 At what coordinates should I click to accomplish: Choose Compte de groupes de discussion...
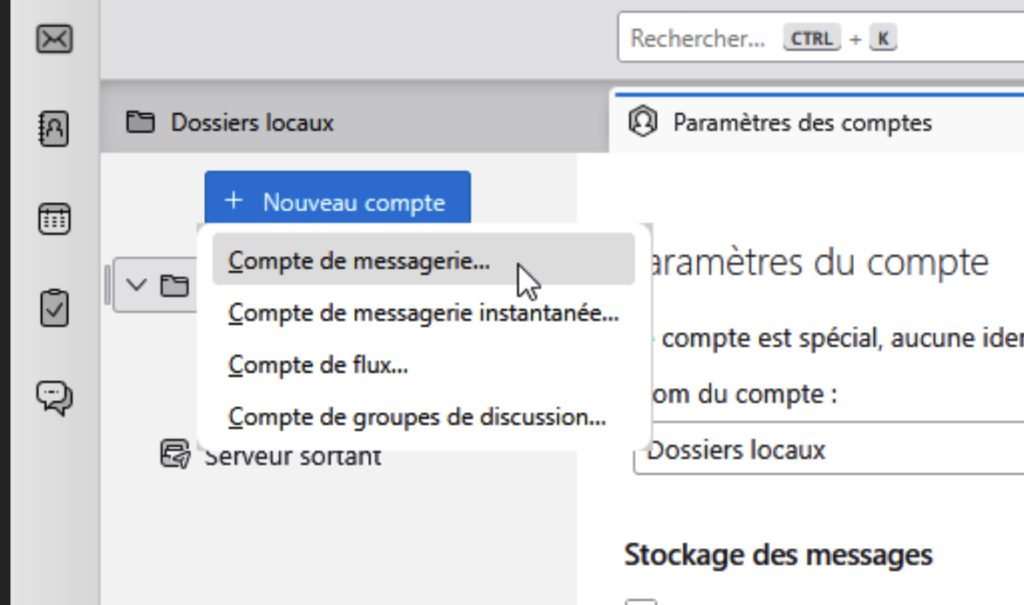click(x=417, y=417)
